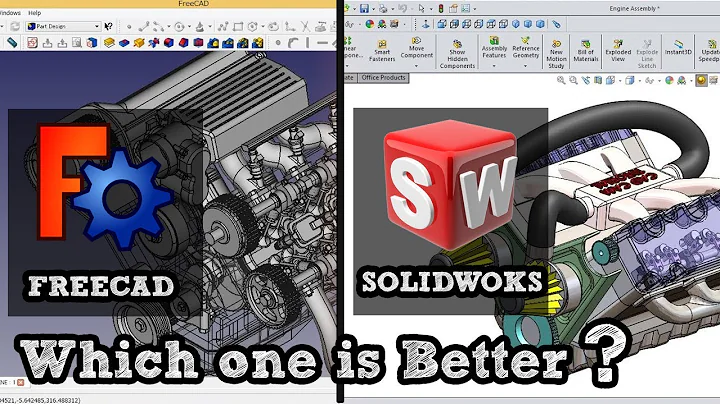Click FreeCAD Groove tool icon
This screenshot has height=404, width=720.
point(154,43)
